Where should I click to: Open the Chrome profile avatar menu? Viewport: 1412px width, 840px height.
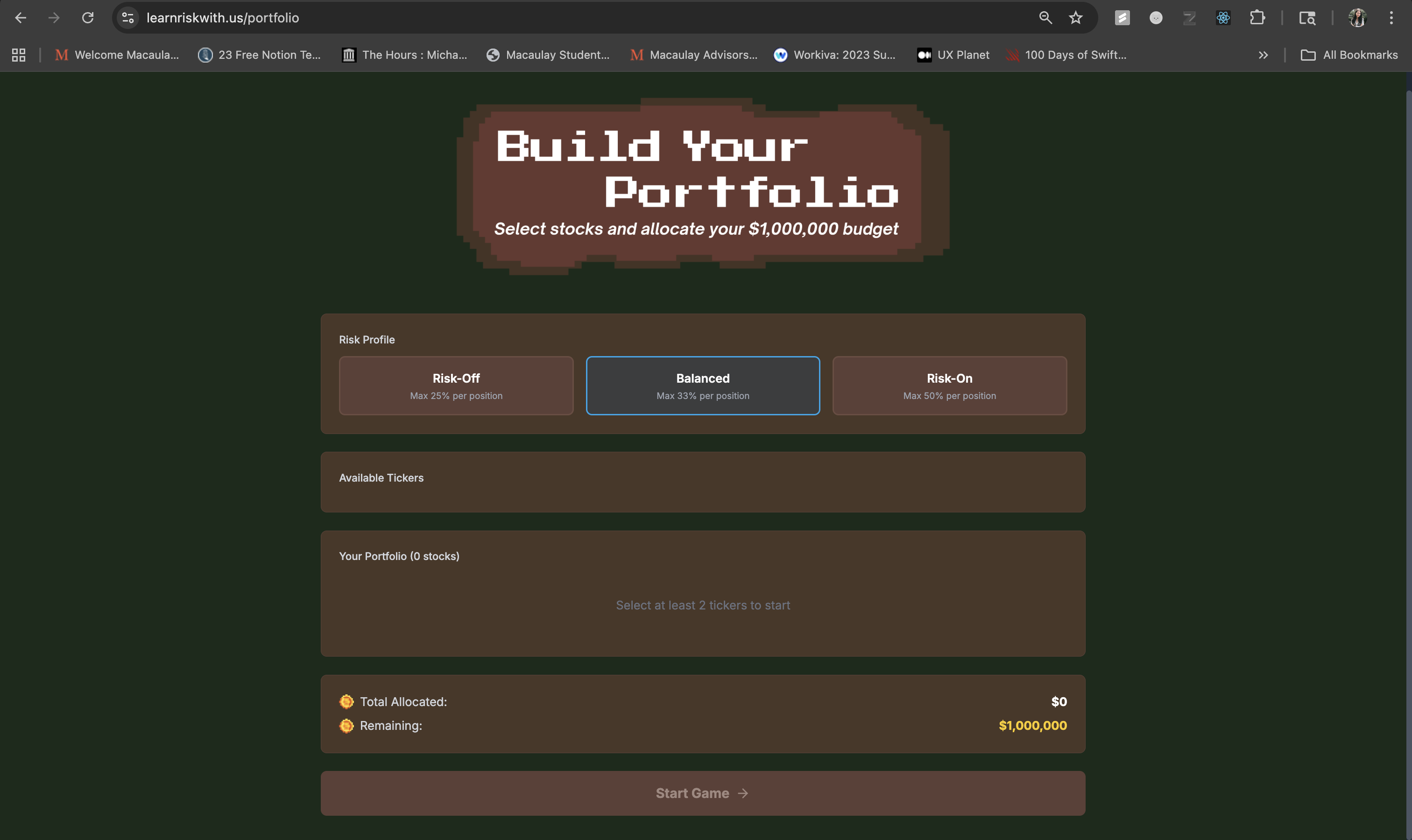tap(1358, 18)
